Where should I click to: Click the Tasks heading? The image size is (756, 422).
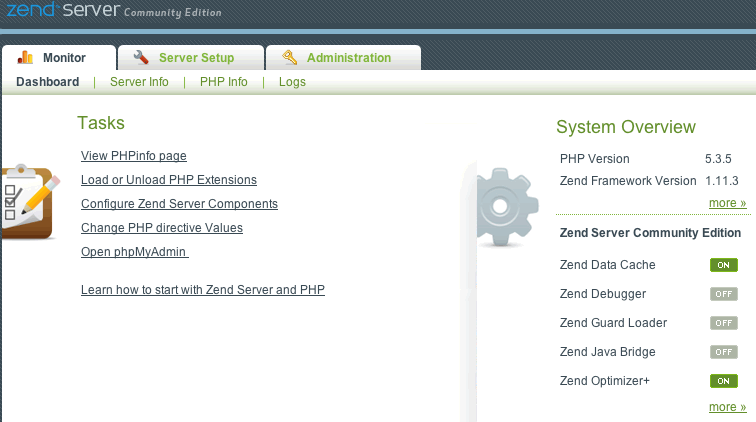click(101, 123)
